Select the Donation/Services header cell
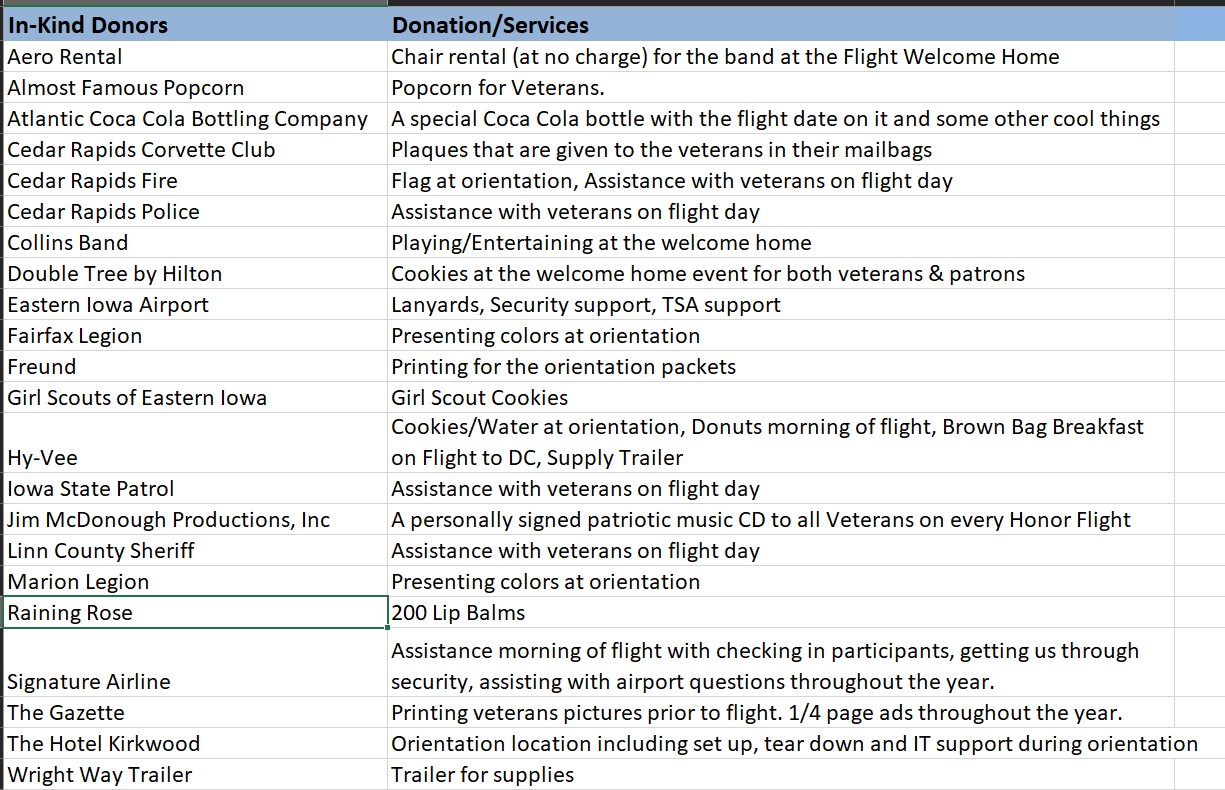Viewport: 1225px width, 790px height. (780, 25)
